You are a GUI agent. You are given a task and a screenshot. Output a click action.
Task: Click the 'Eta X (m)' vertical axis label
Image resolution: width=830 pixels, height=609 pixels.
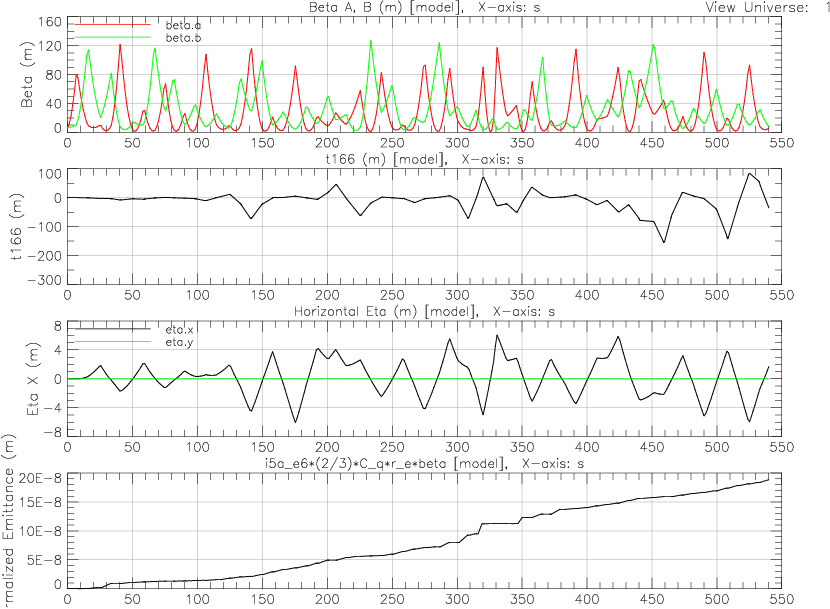[28, 379]
